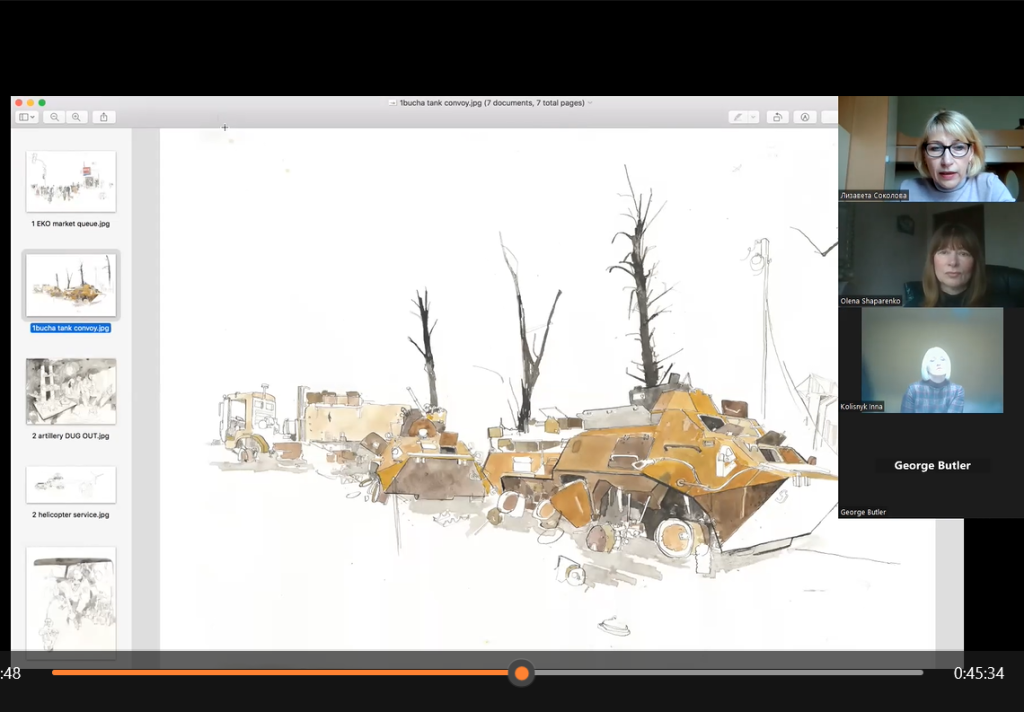Open the artillery DUG OUT thumbnail
Viewport: 1024px width, 712px height.
(x=71, y=391)
